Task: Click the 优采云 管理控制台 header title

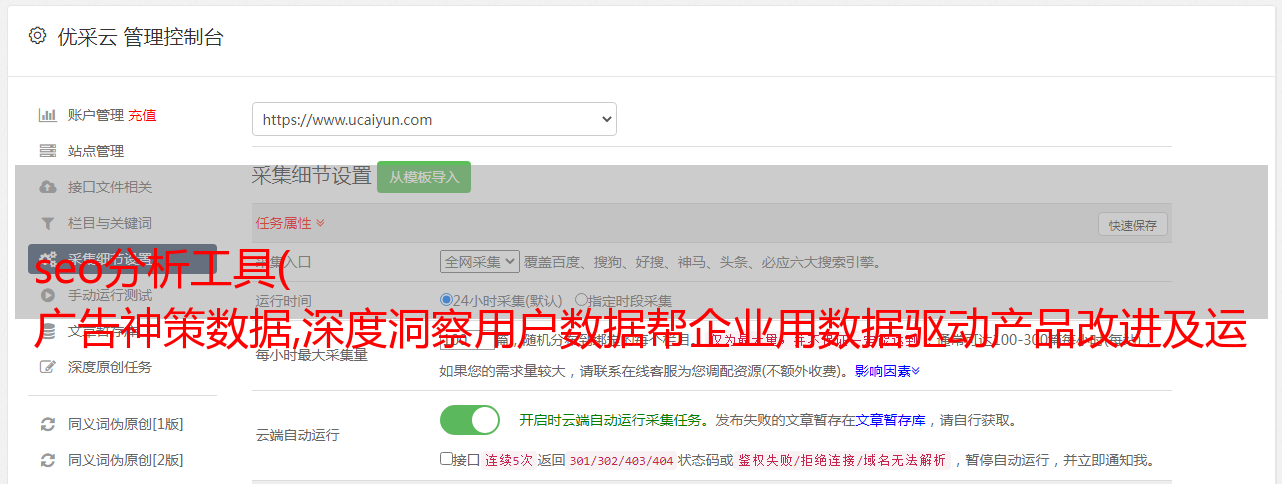Action: (140, 37)
